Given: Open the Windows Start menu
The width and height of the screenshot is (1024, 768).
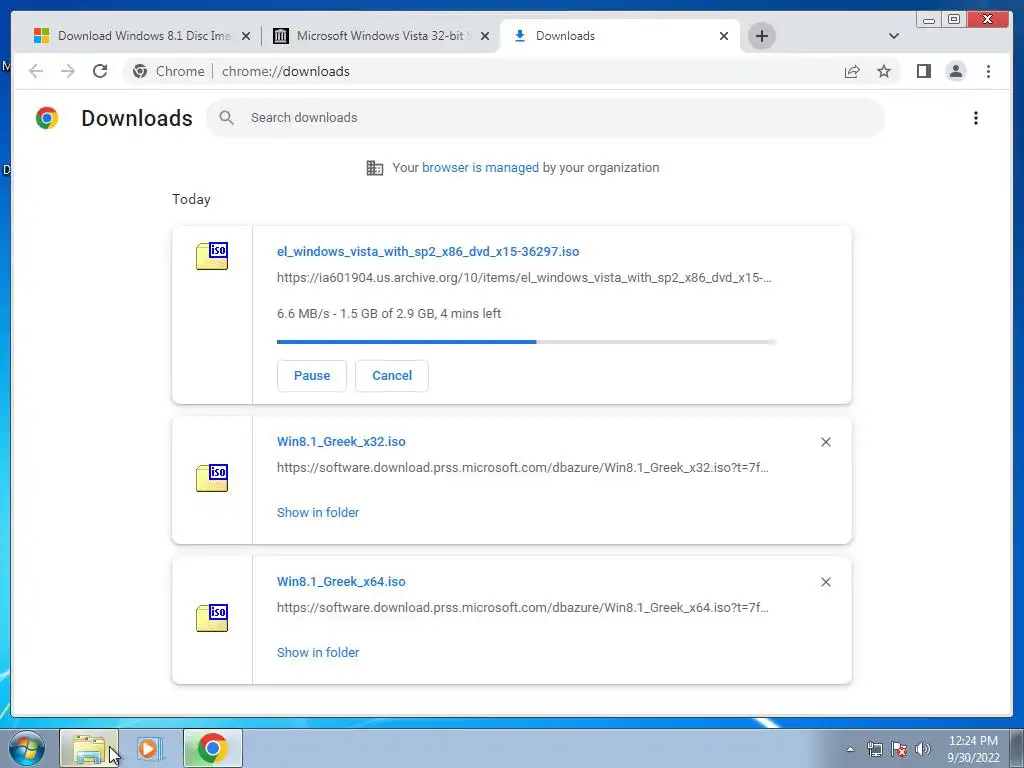Looking at the screenshot, I should [27, 748].
